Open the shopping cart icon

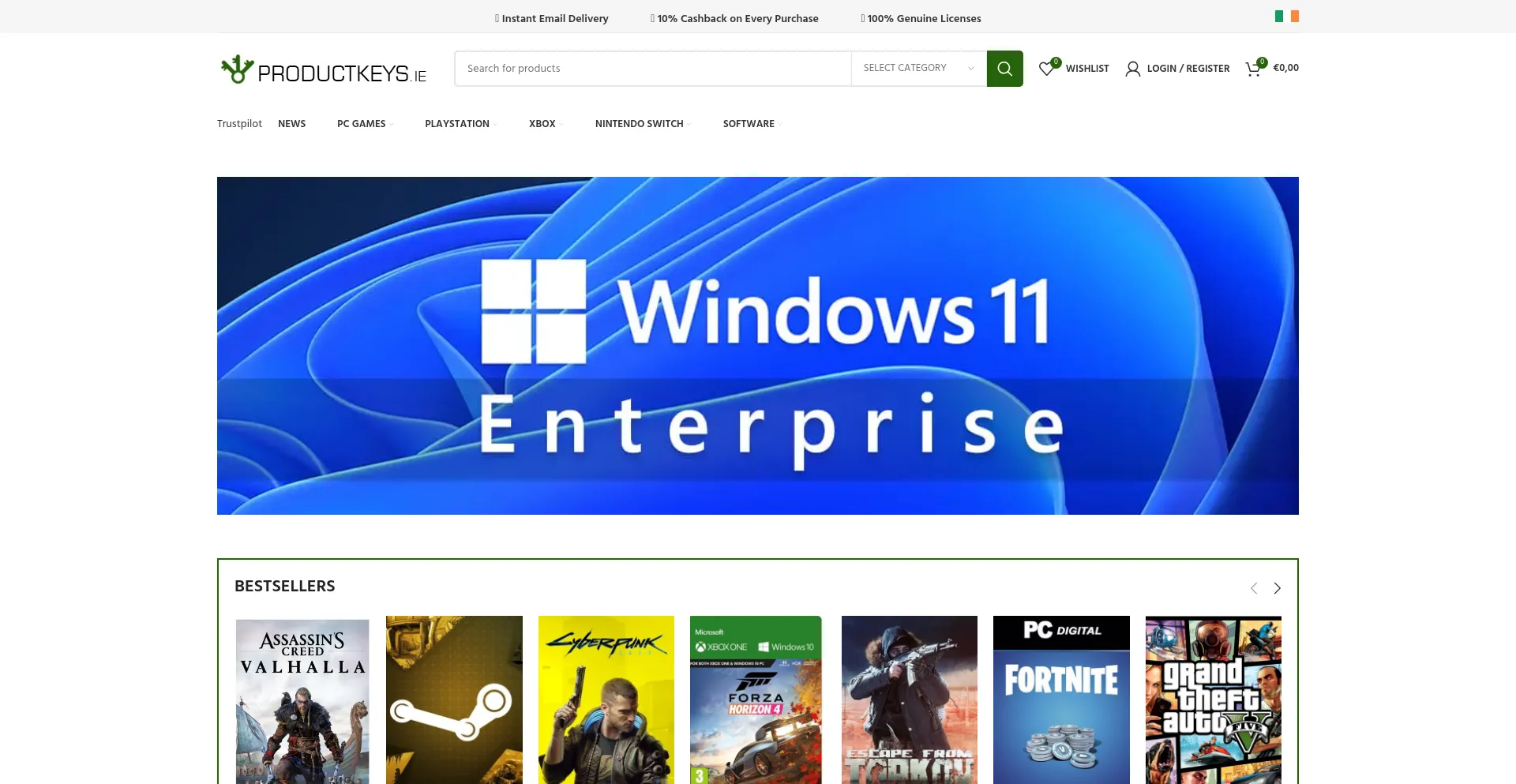tap(1253, 69)
